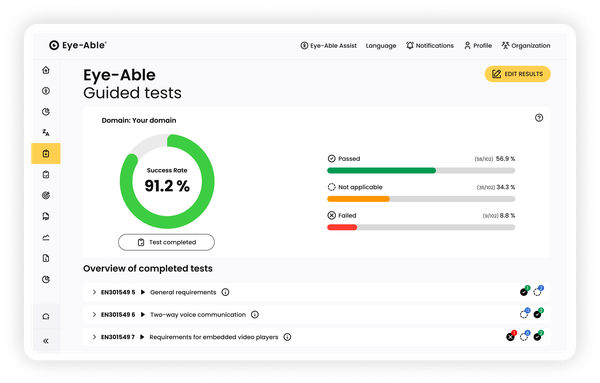Click not applicable badge in Two-way voice communication row

coord(525,313)
